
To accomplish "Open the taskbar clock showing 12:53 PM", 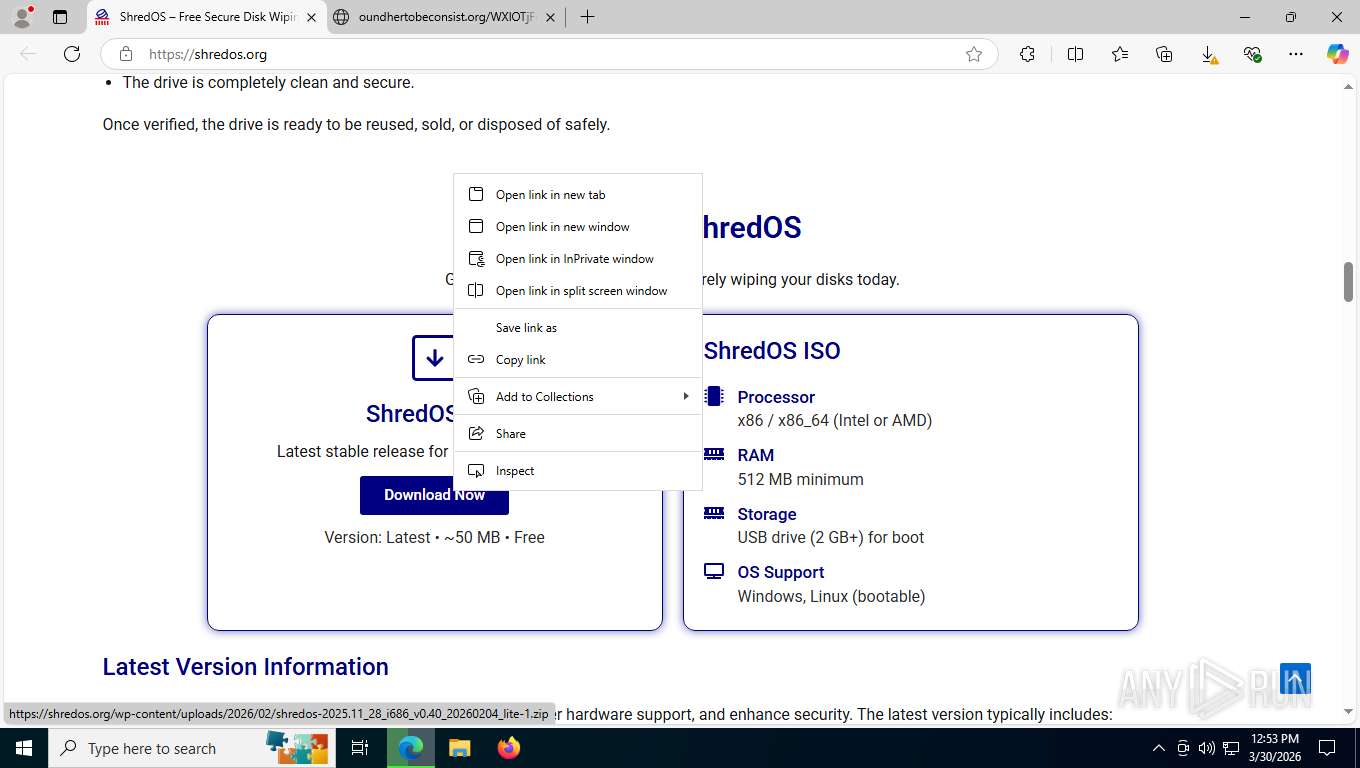I will pyautogui.click(x=1274, y=748).
